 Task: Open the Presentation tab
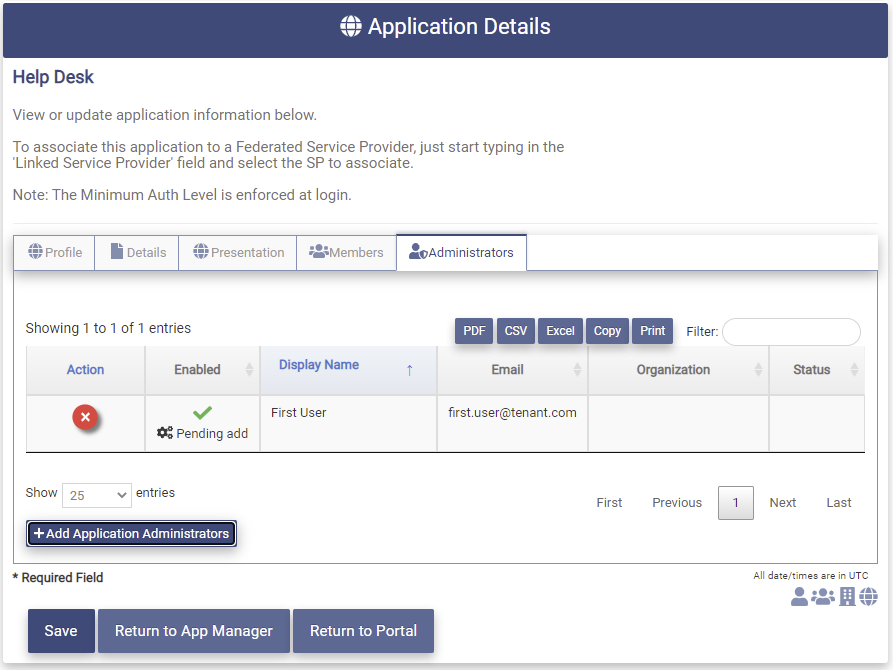tap(238, 252)
